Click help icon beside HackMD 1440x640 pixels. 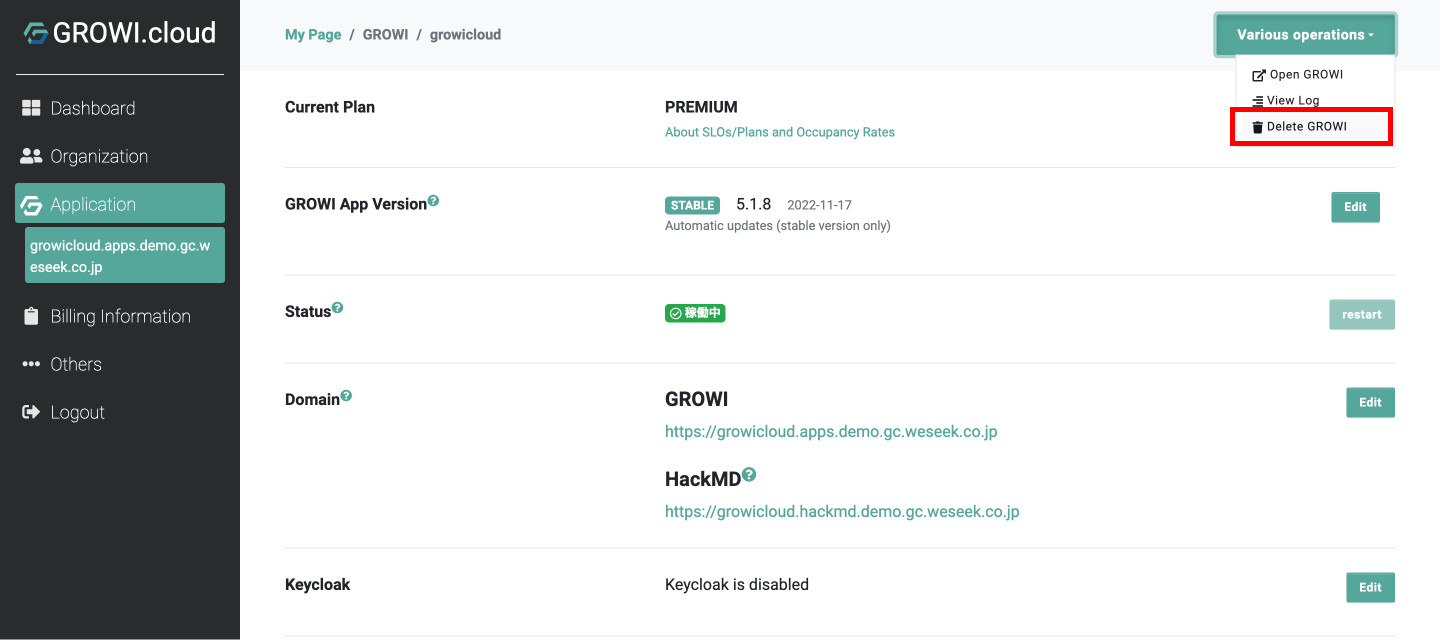[749, 475]
